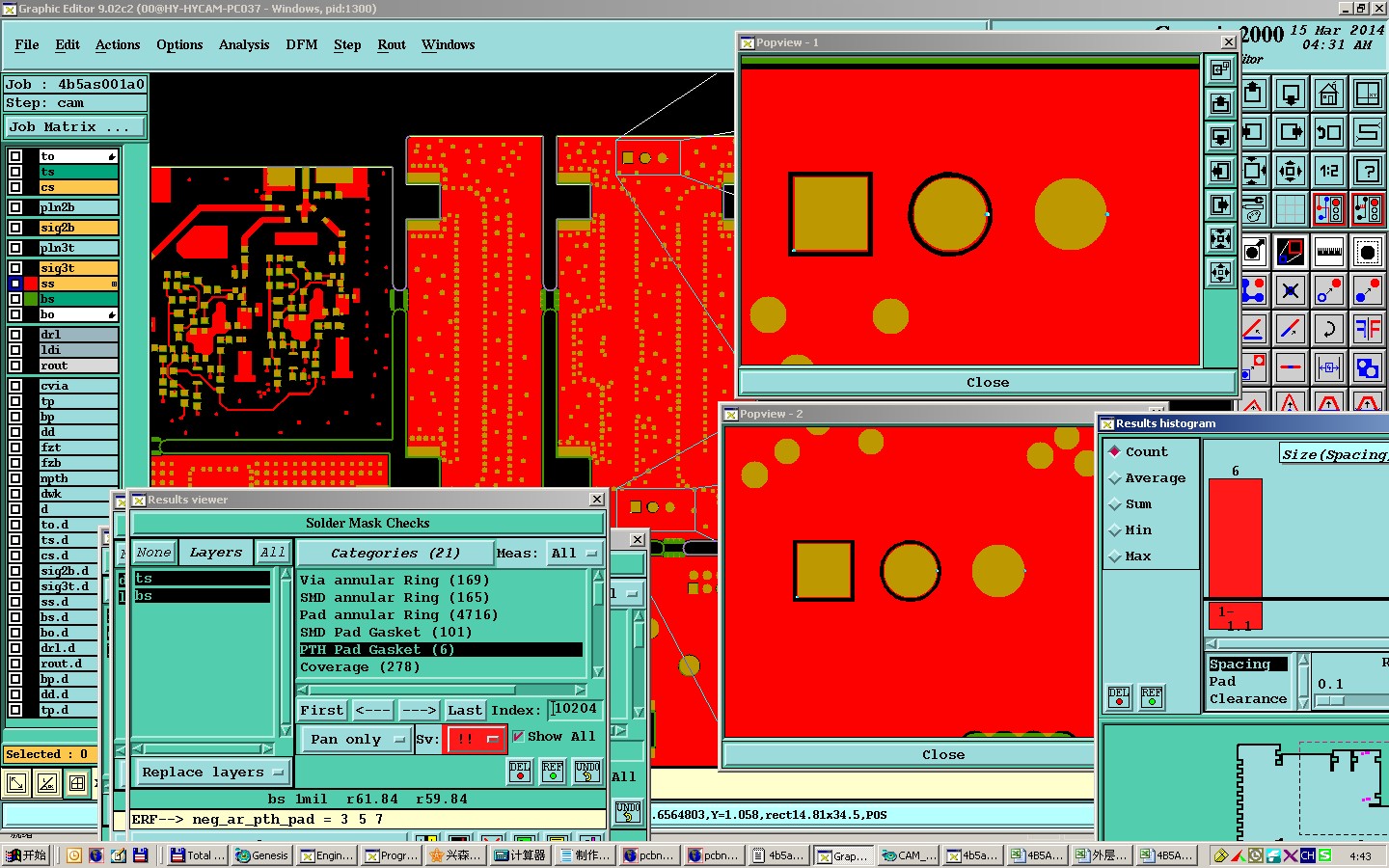Click Popview-1 zoom-in arrows icon
Screen dimensions: 1389x868
click(x=1220, y=238)
